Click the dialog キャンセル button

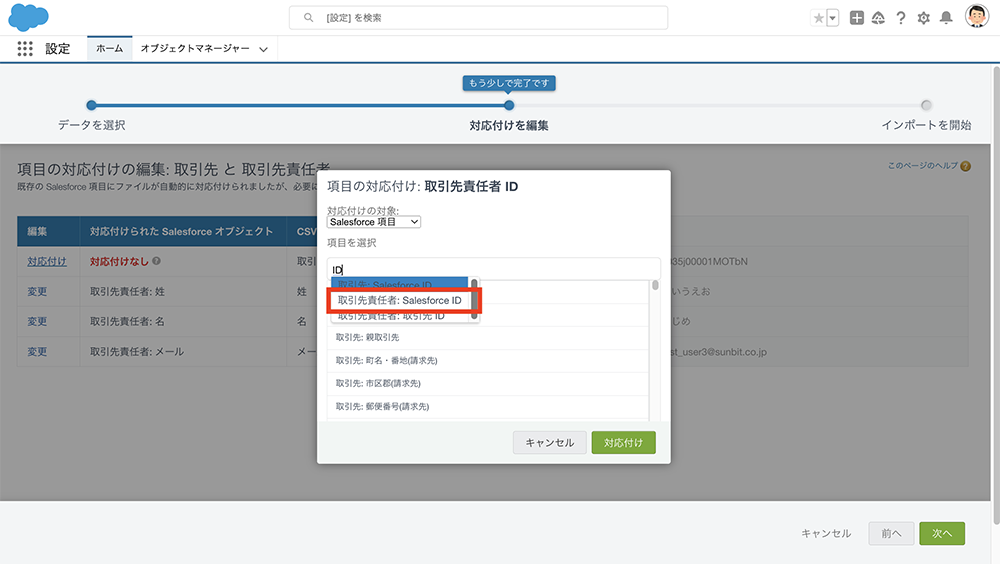(x=550, y=443)
